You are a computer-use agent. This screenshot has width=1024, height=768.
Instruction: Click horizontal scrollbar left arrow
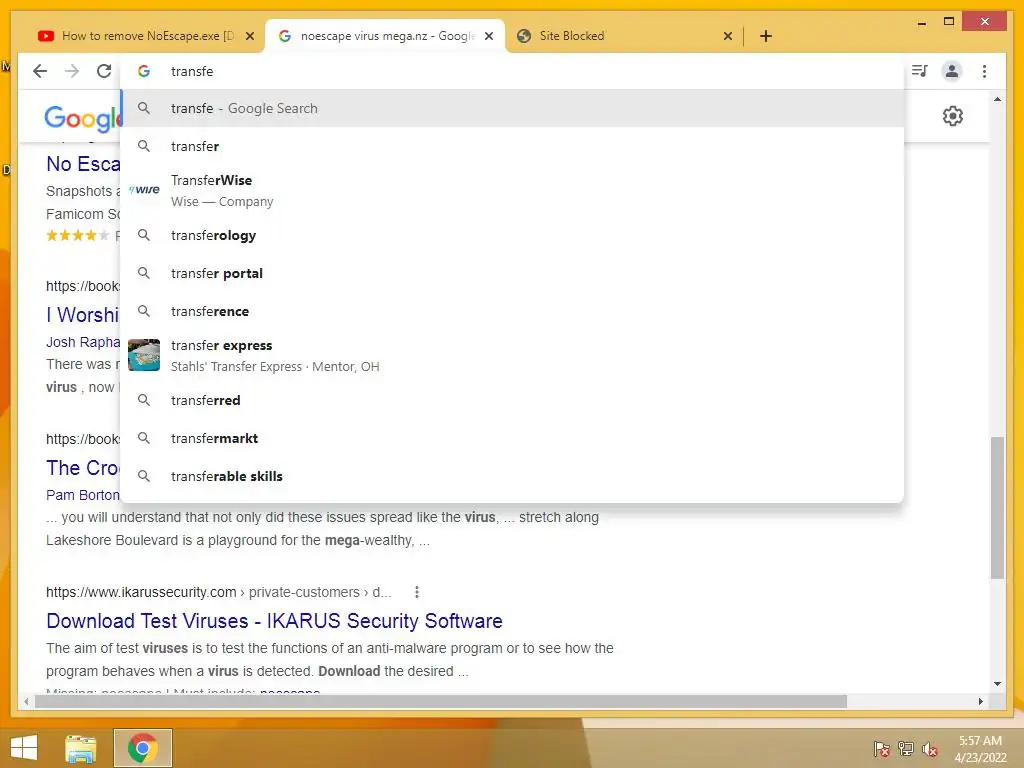[26, 701]
